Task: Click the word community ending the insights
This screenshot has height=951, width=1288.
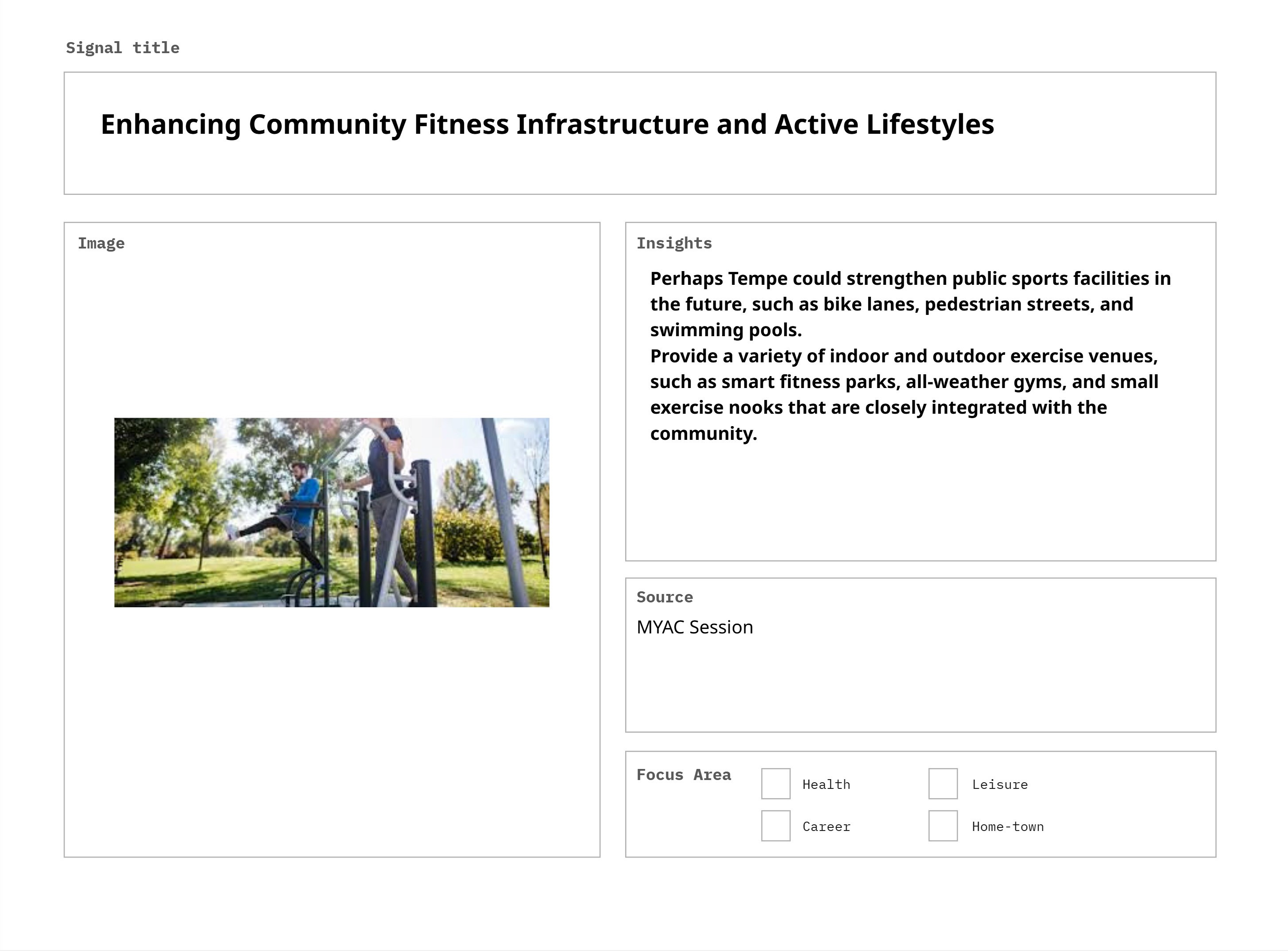Action: (702, 434)
